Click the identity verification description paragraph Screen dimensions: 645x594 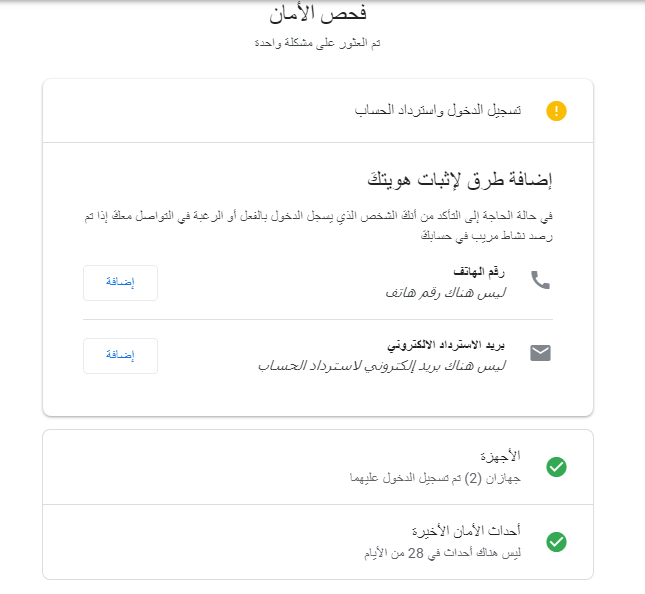tap(318, 225)
